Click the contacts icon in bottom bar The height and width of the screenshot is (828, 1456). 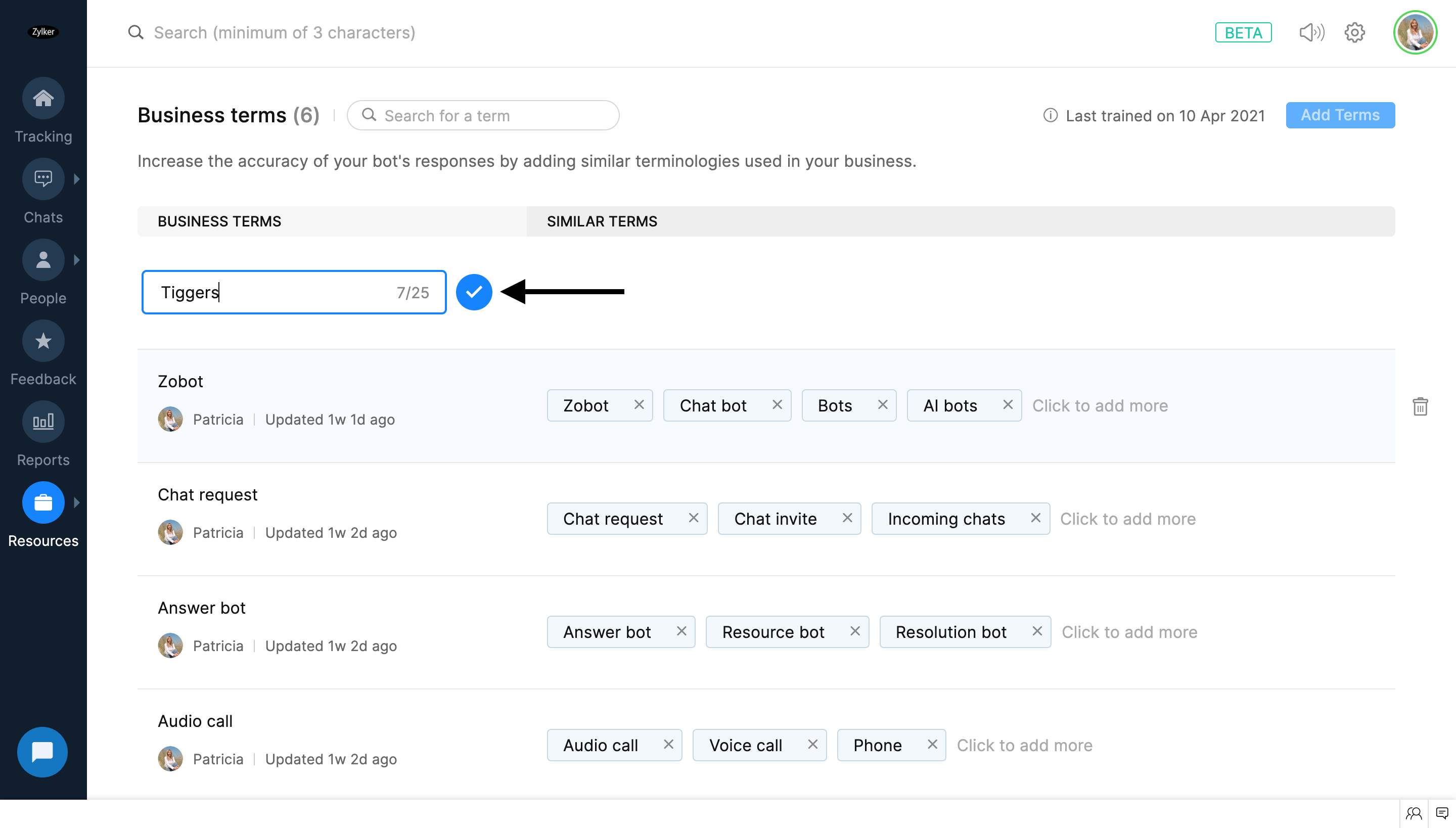point(1414,813)
